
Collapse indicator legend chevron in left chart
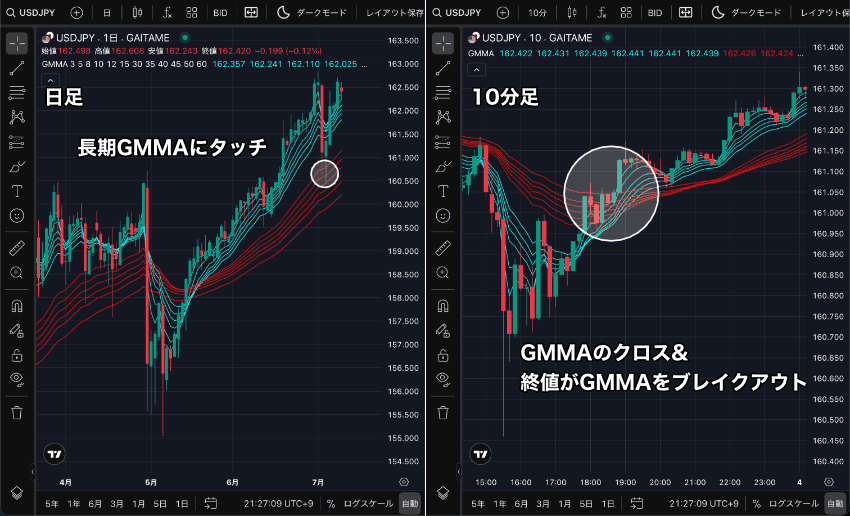tap(50, 80)
